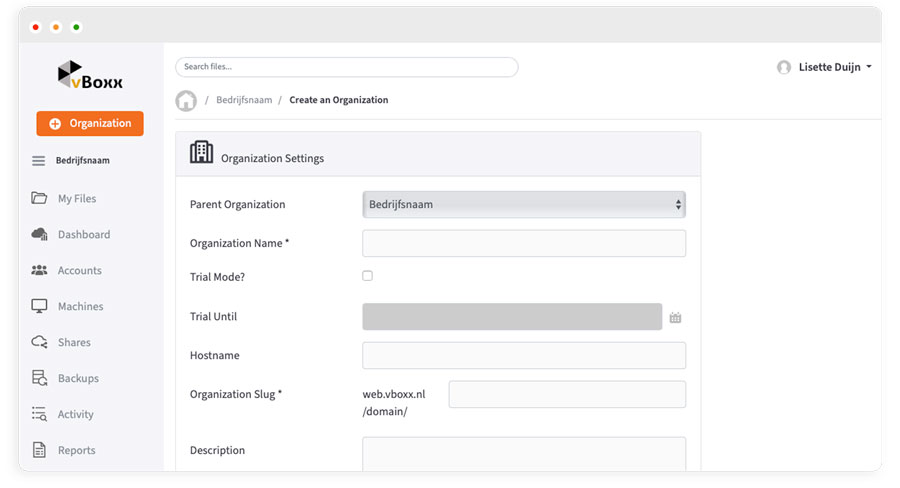900x488 pixels.
Task: Click the home icon in breadcrumb
Action: click(x=186, y=101)
